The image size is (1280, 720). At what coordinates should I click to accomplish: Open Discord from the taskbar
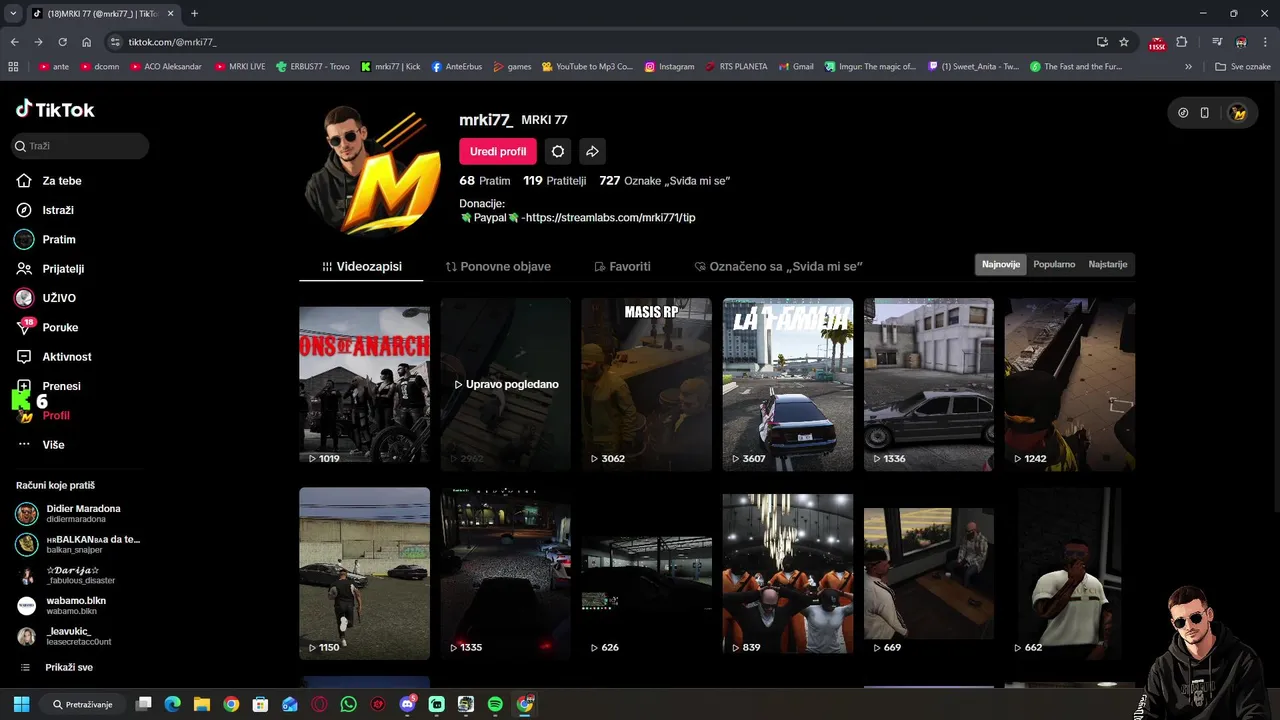pyautogui.click(x=407, y=704)
